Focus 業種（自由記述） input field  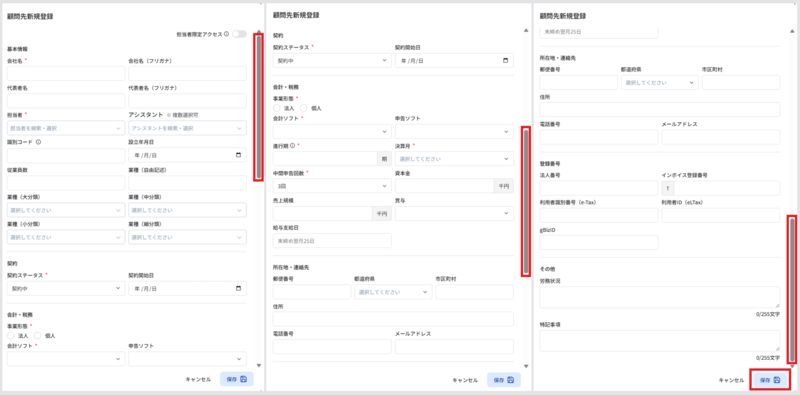187,183
